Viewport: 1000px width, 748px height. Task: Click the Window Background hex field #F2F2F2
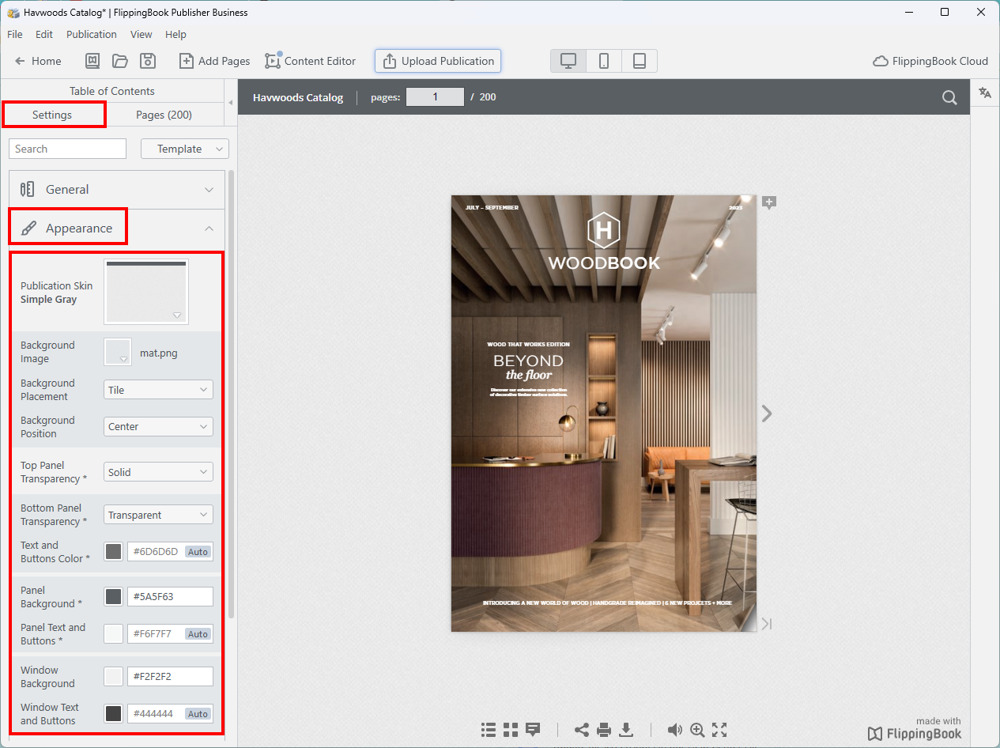[x=170, y=676]
